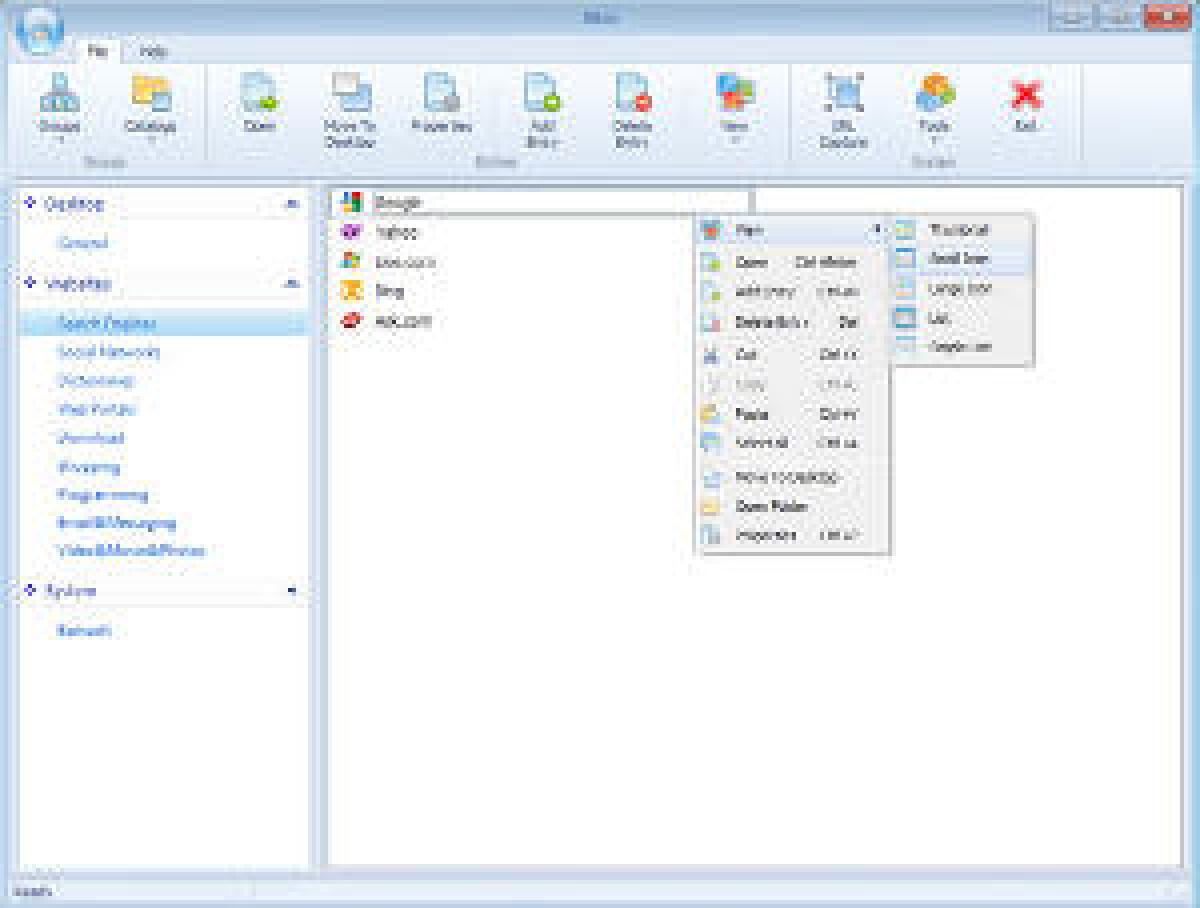The width and height of the screenshot is (1200, 908).
Task: Select the Search Engines category
Action: pyautogui.click(x=107, y=323)
